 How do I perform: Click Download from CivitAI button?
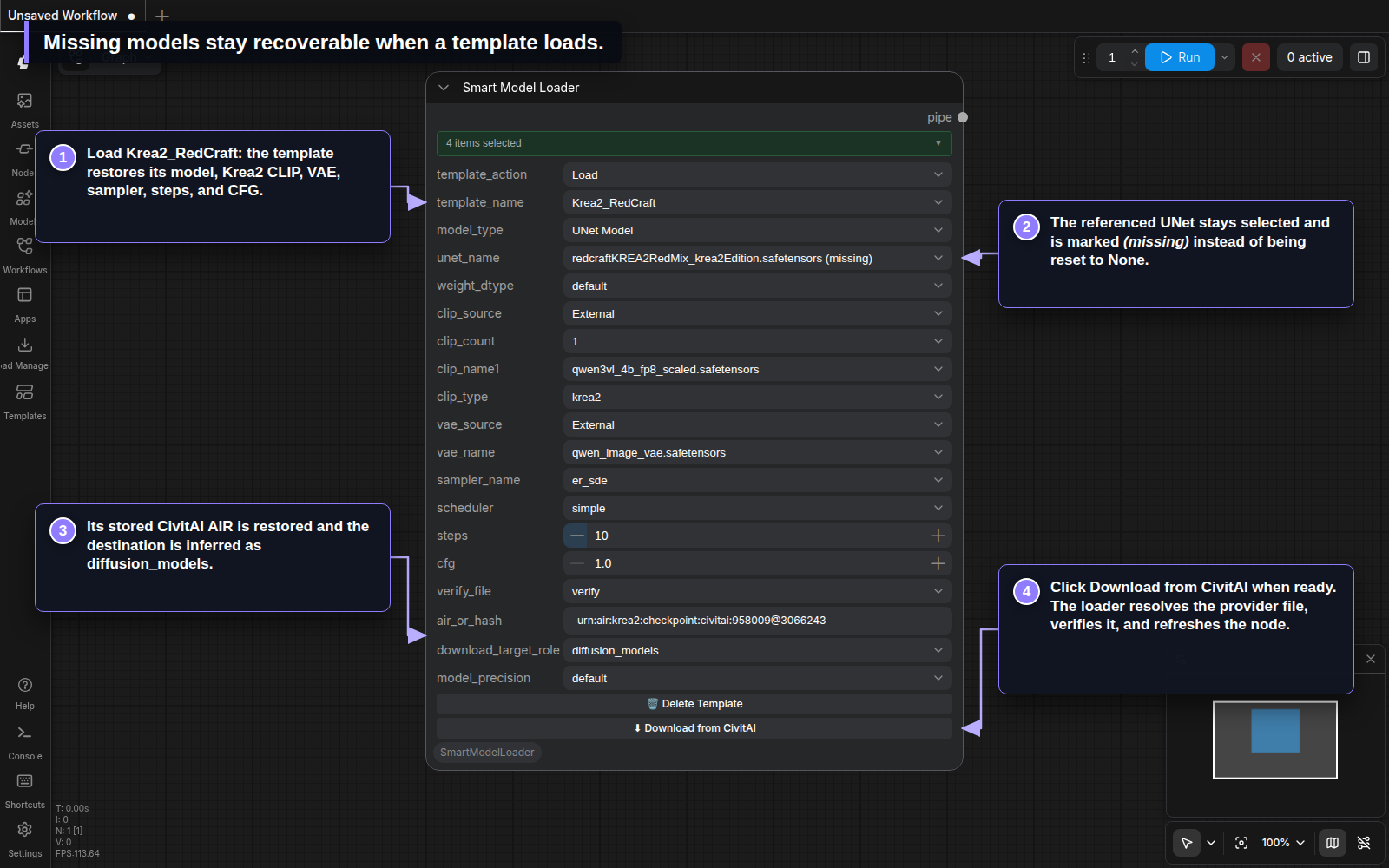pos(694,728)
